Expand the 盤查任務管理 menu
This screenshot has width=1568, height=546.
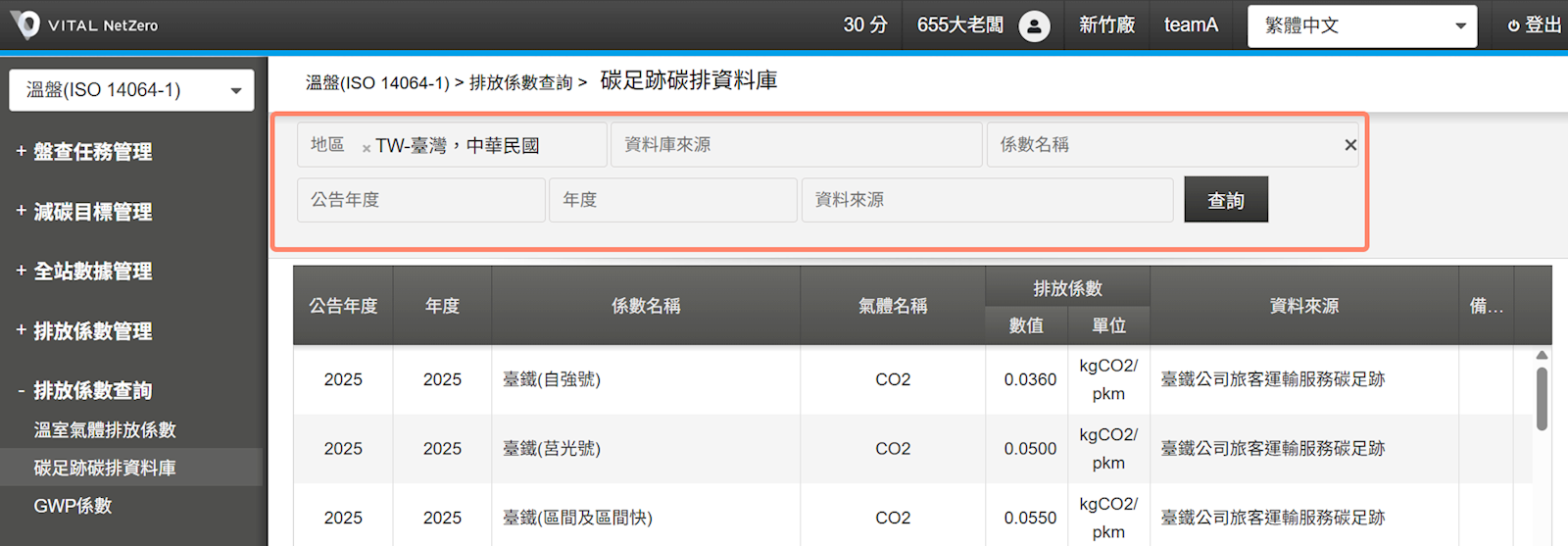coord(84,152)
